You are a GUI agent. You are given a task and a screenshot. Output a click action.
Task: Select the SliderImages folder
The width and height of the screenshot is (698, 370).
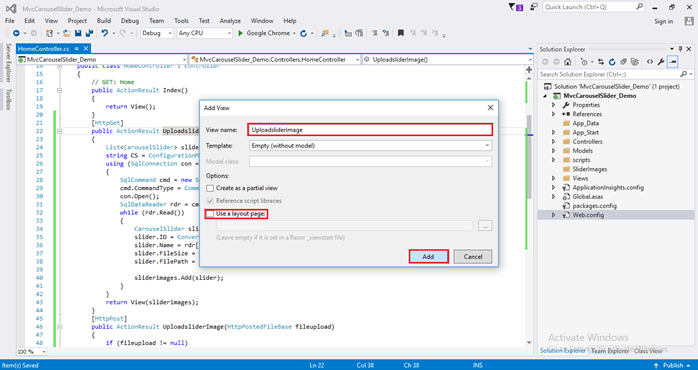[x=589, y=169]
